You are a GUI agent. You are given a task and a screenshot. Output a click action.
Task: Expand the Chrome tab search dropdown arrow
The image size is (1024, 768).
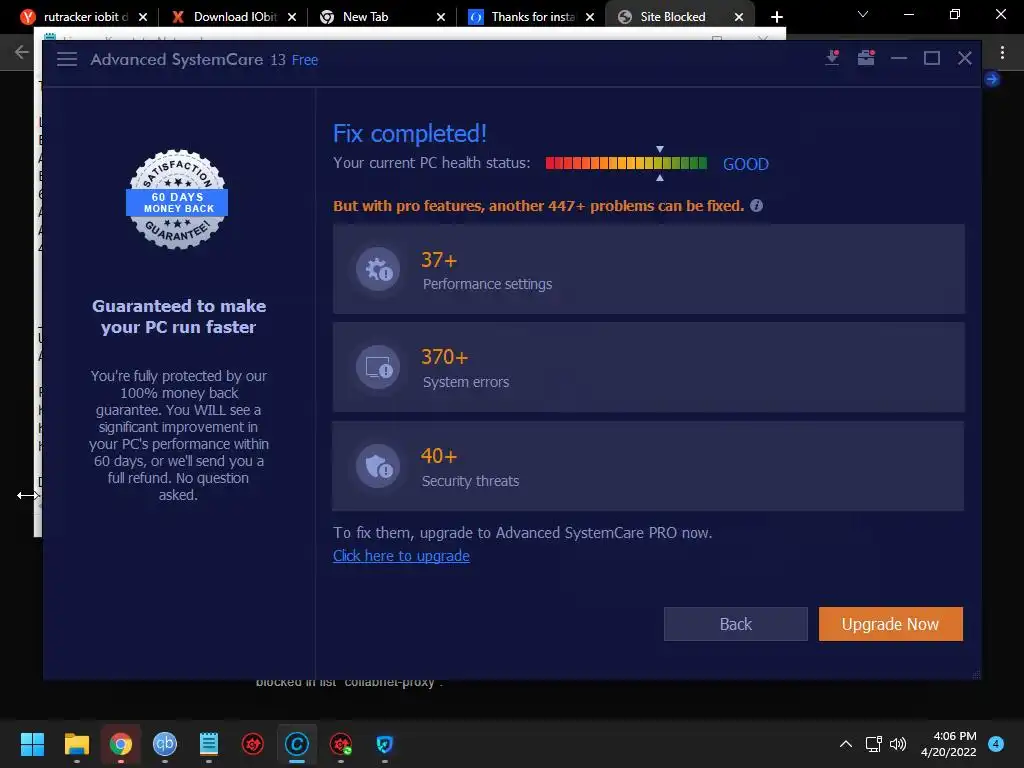(x=863, y=14)
